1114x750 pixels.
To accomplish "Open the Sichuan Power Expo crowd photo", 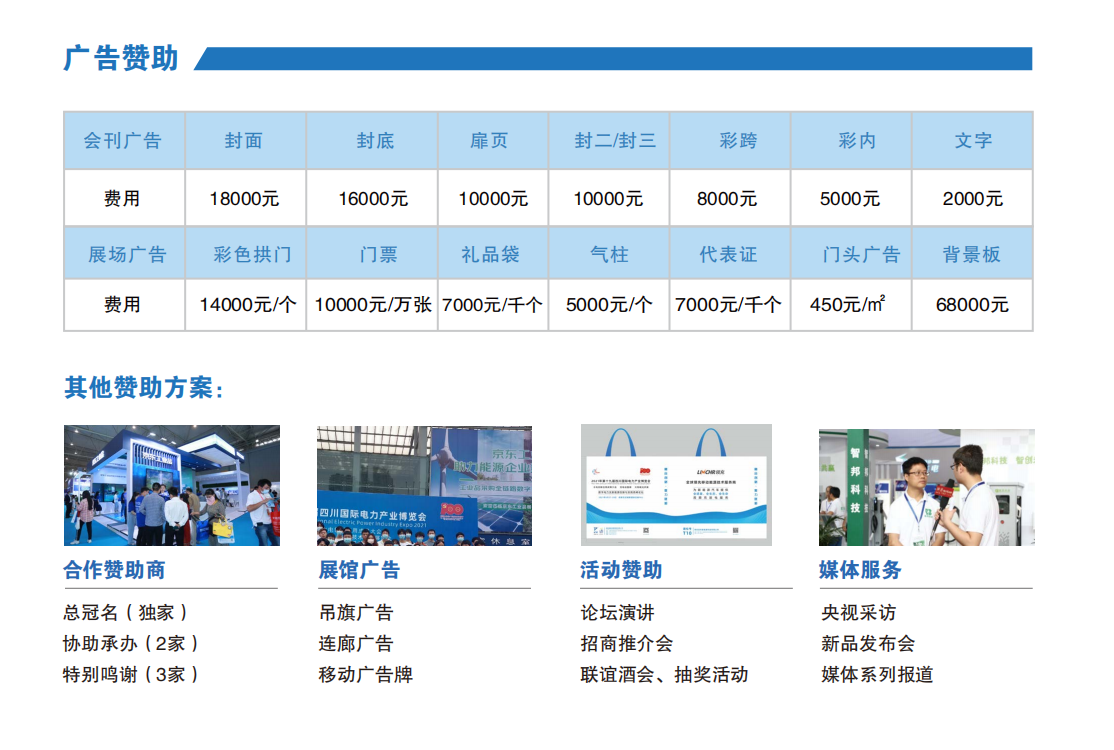I will pos(424,486).
